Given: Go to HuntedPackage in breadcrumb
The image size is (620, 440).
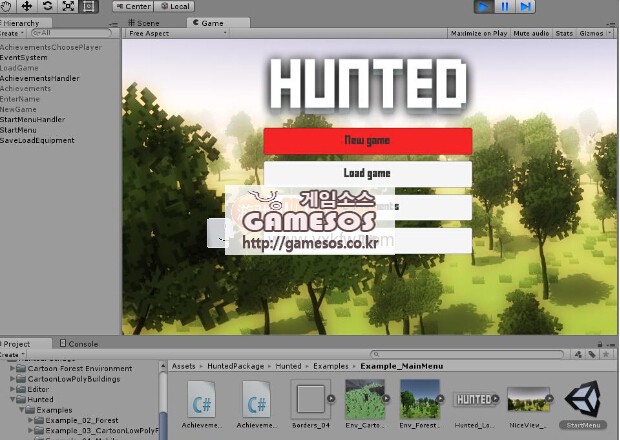Looking at the screenshot, I should point(235,366).
